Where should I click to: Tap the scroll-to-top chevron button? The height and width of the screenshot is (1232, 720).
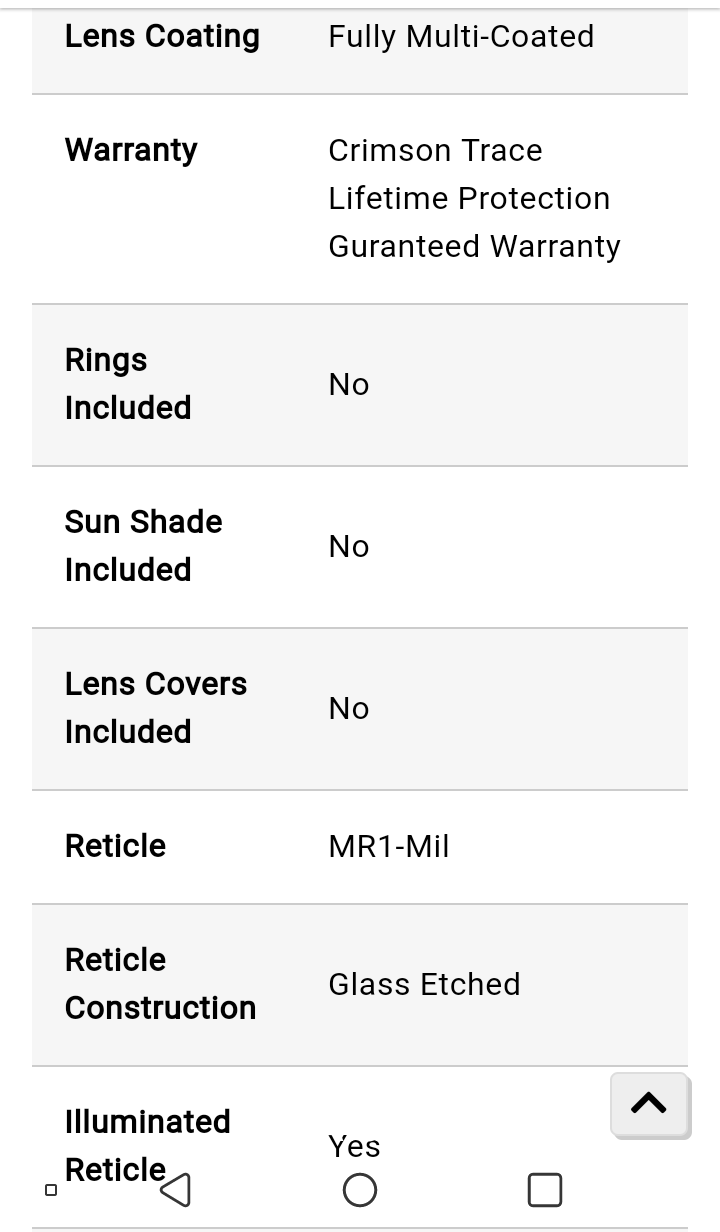tap(649, 1104)
